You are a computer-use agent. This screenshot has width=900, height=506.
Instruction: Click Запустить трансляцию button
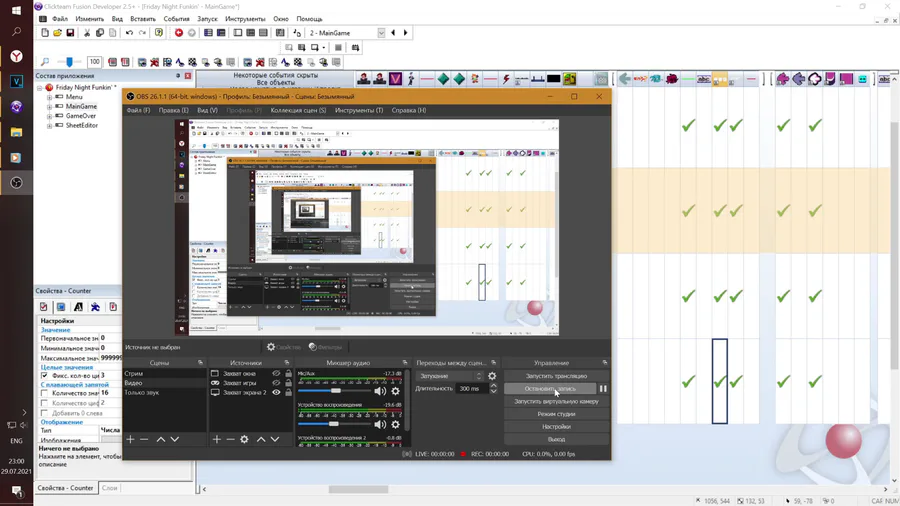556,376
